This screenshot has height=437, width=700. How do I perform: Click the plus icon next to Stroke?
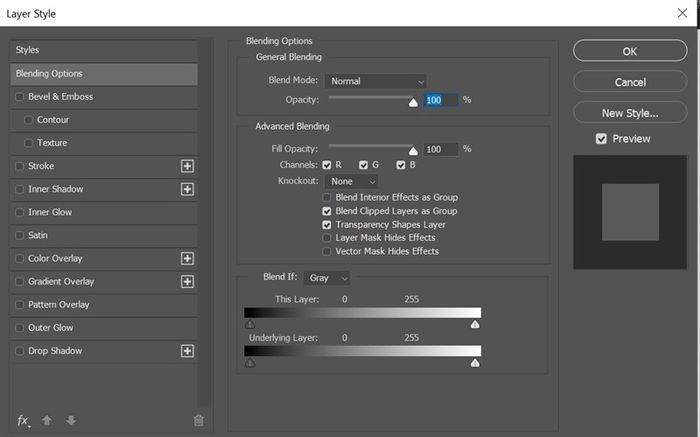point(187,166)
